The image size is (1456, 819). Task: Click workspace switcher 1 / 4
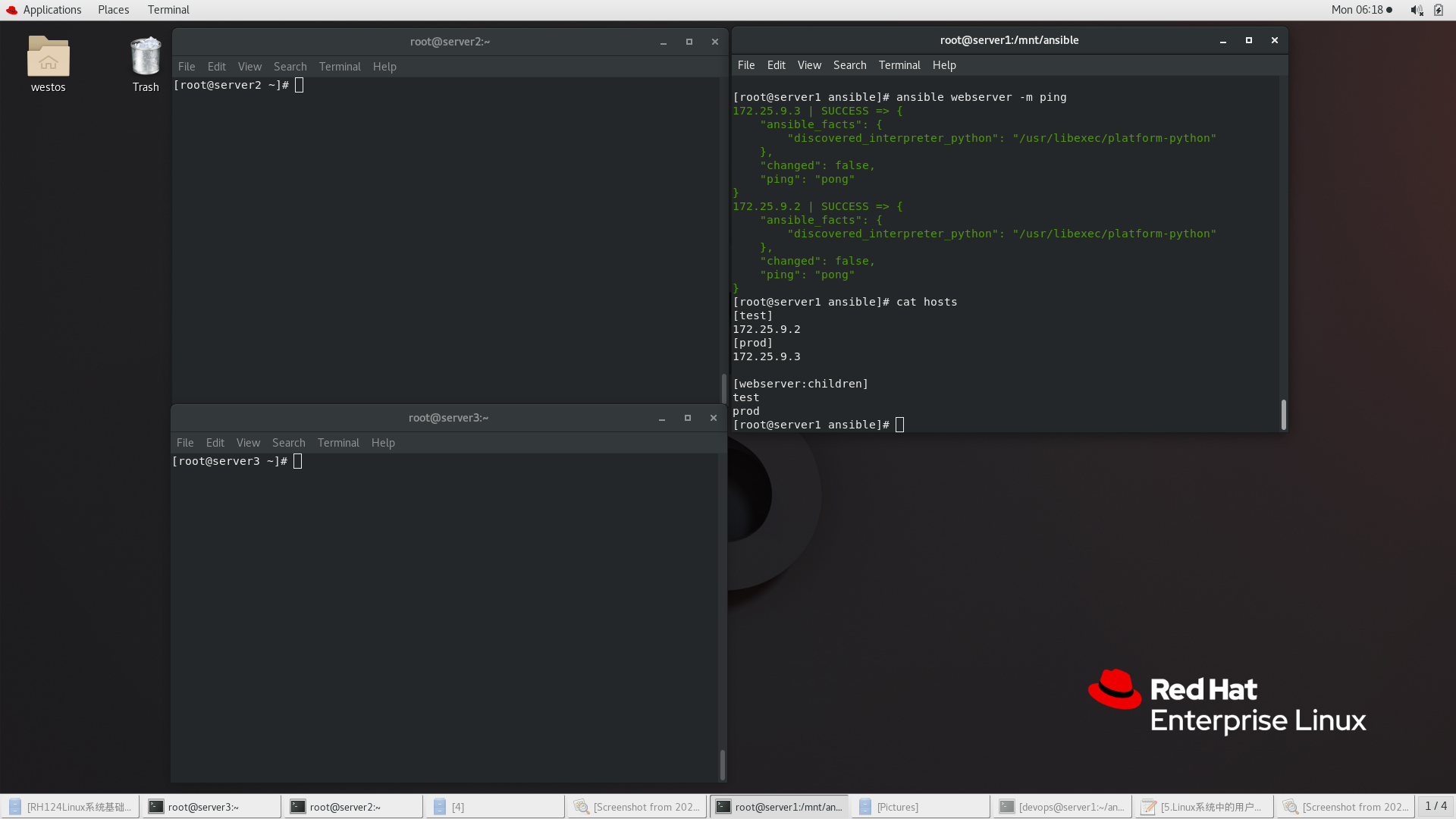[x=1436, y=806]
